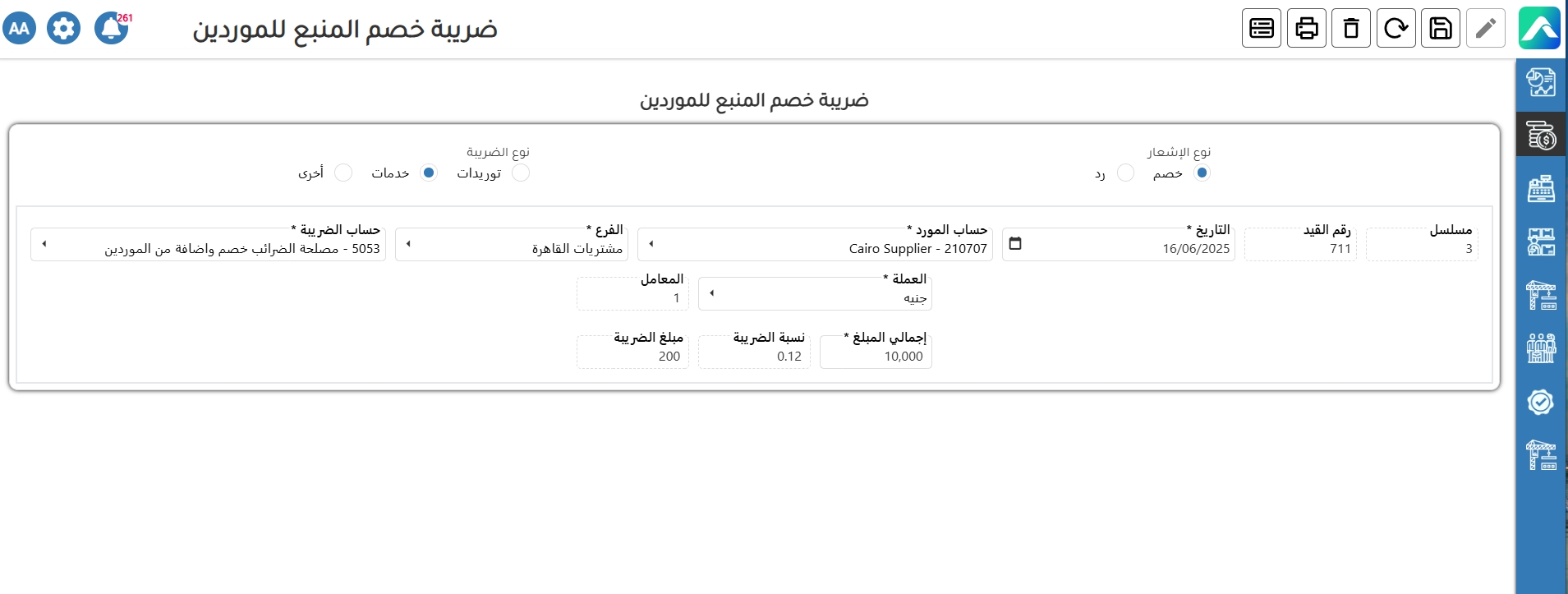Image resolution: width=1568 pixels, height=594 pixels.
Task: Open the records list view icon
Action: coord(1262,29)
